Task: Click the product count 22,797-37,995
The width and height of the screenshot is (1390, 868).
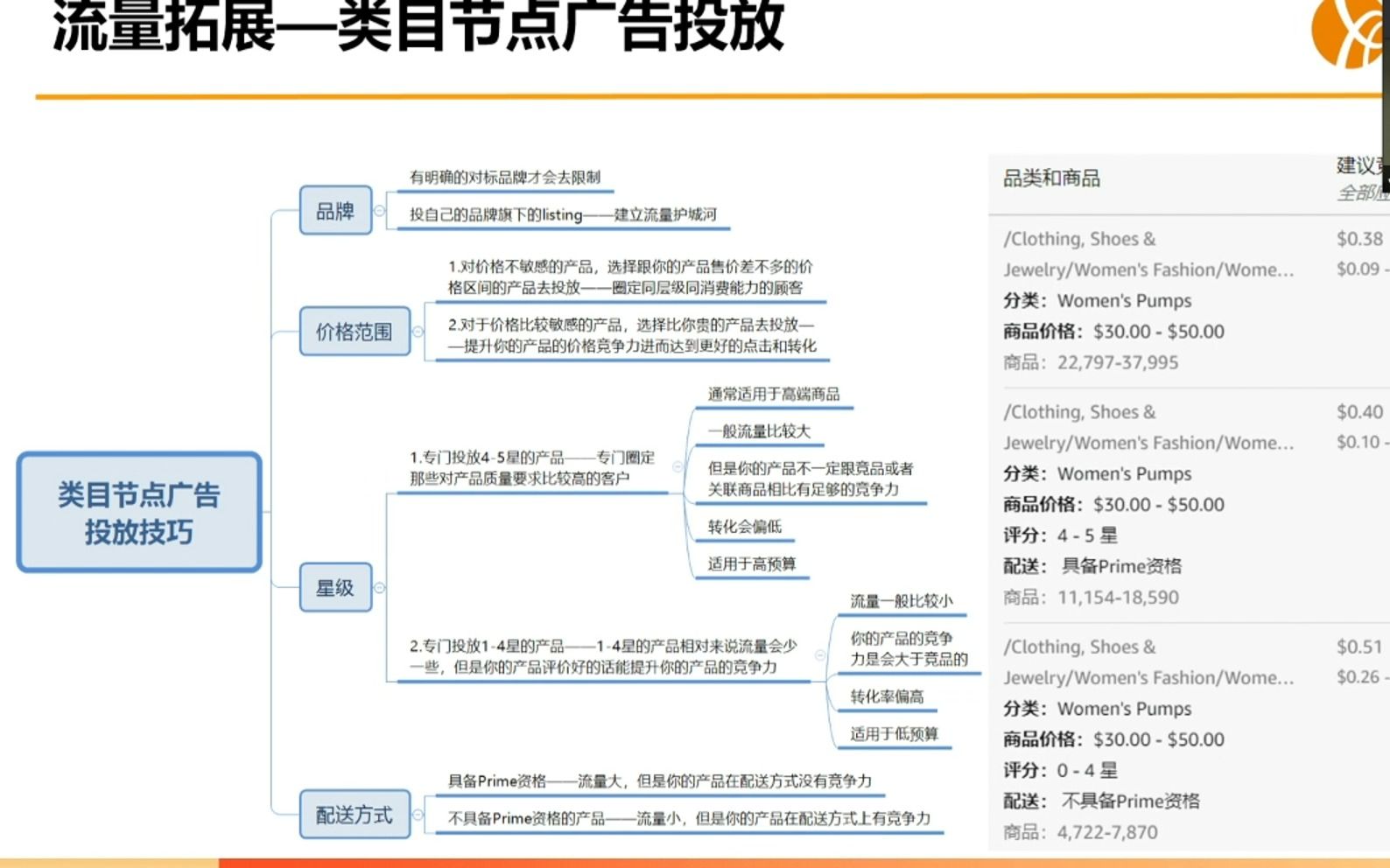Action: (1118, 362)
